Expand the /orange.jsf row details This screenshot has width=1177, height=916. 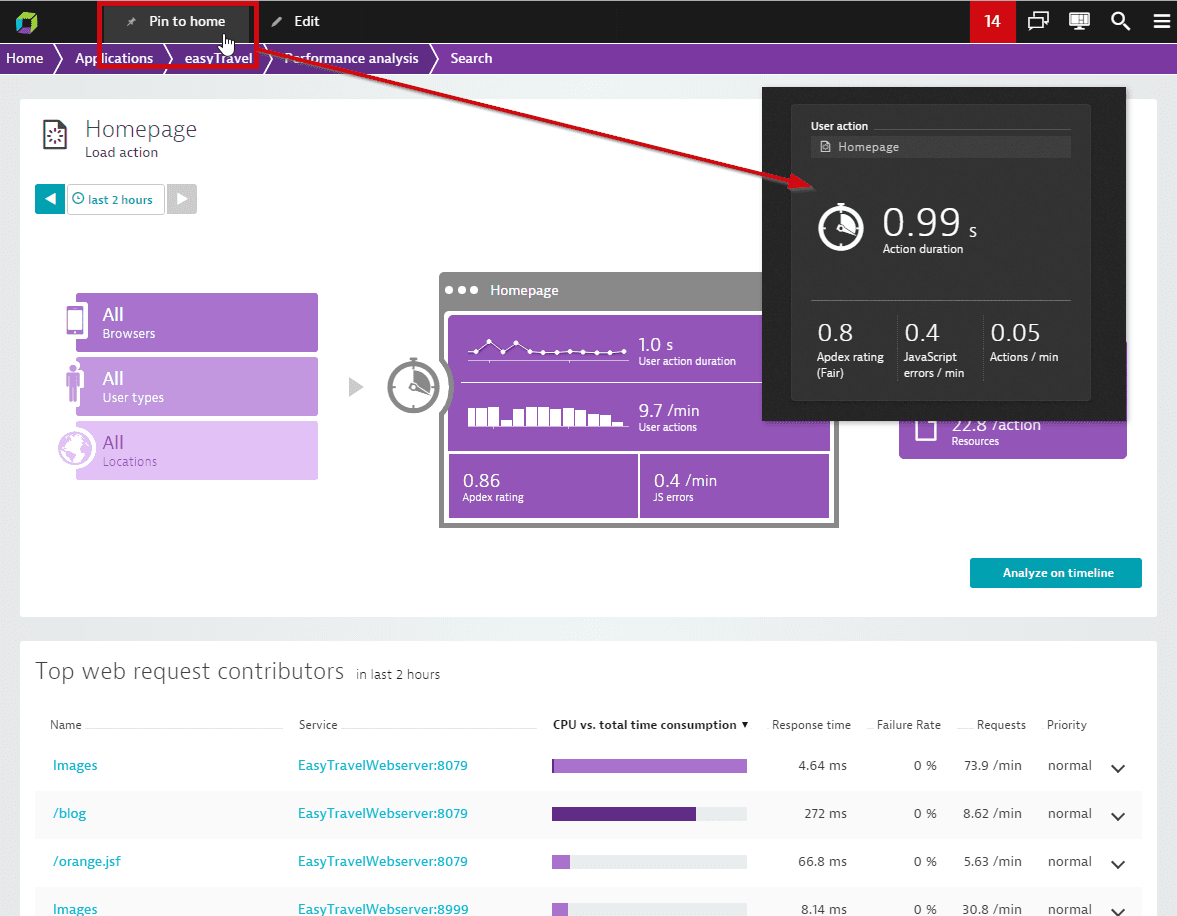pyautogui.click(x=1118, y=864)
